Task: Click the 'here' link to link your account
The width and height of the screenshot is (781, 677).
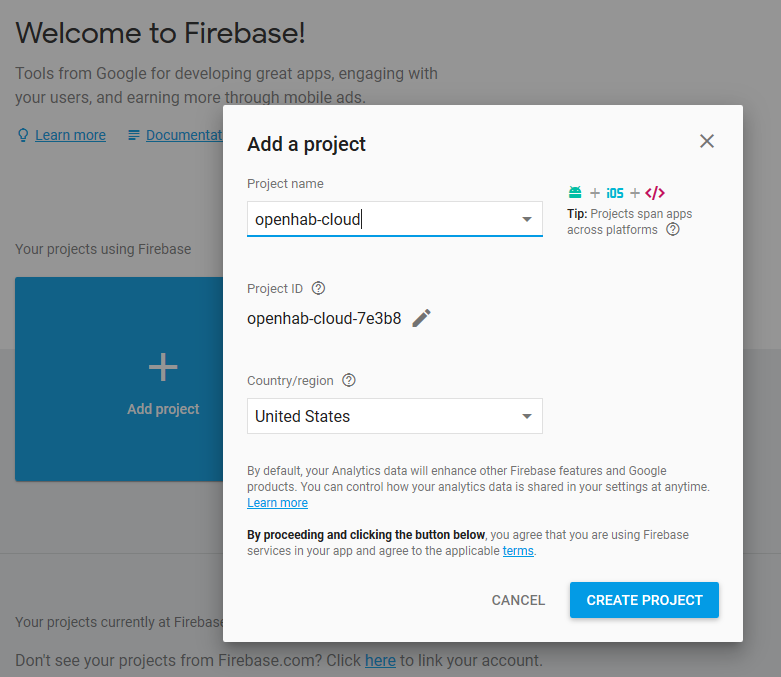Action: [x=380, y=660]
